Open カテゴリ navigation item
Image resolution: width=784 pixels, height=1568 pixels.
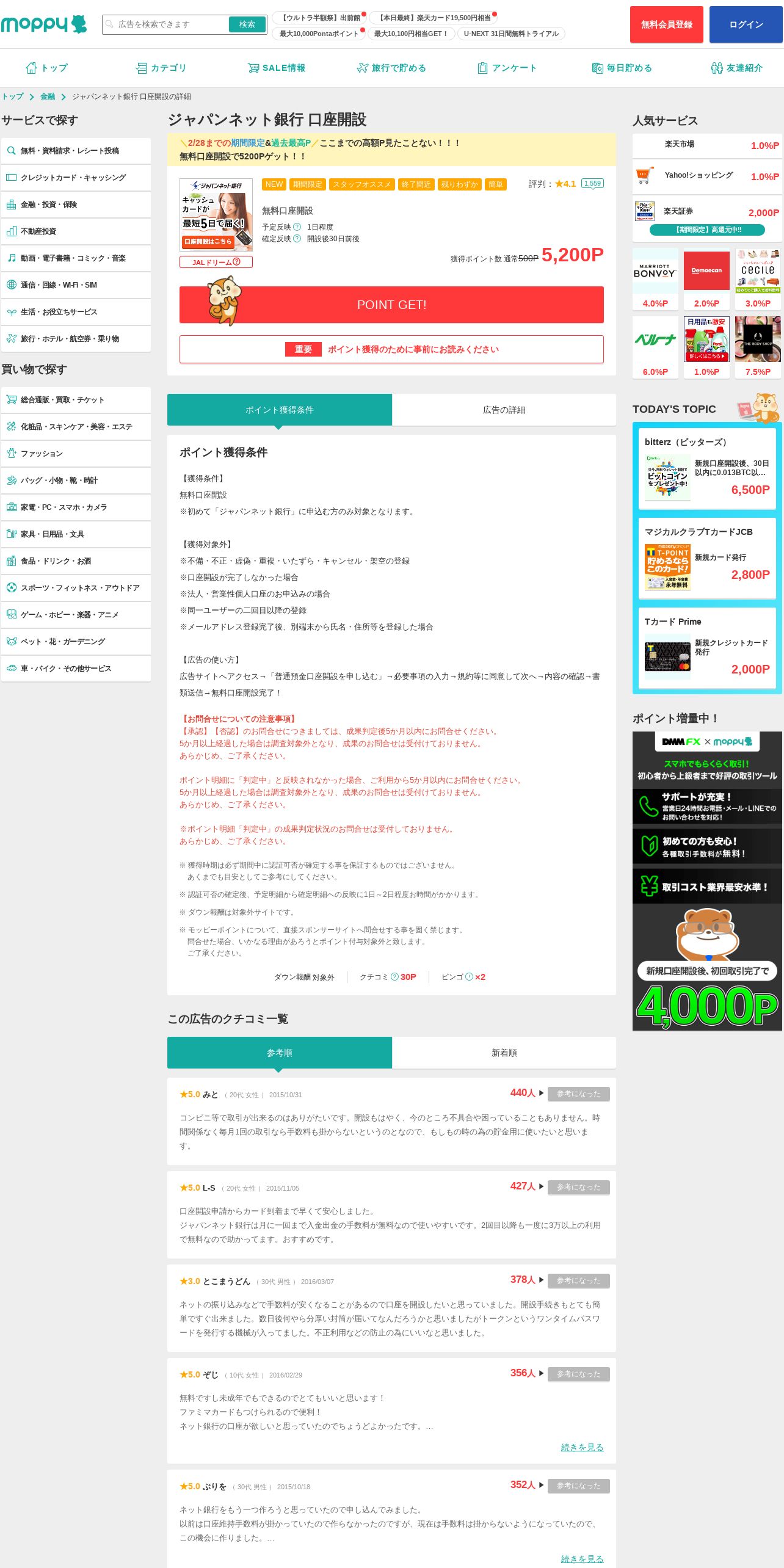pyautogui.click(x=161, y=68)
